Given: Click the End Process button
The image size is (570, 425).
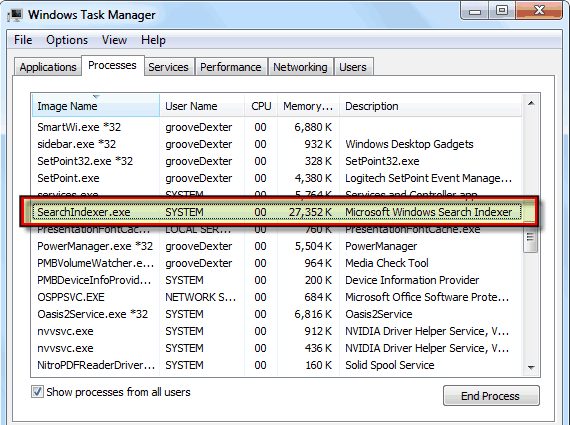Looking at the screenshot, I should pyautogui.click(x=491, y=396).
